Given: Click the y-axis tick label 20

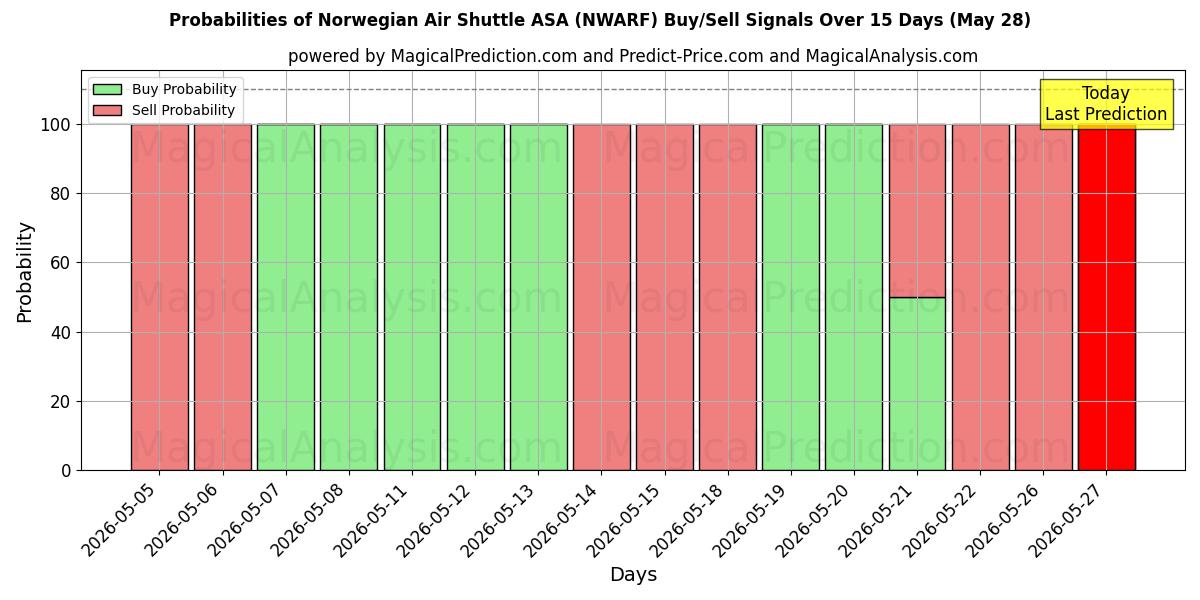Looking at the screenshot, I should (x=61, y=402).
